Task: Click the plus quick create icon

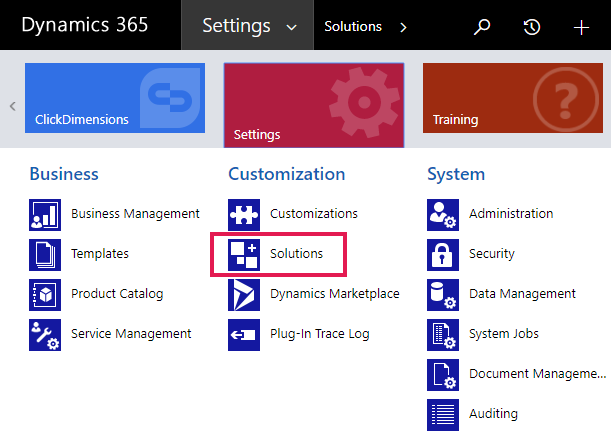Action: 581,27
